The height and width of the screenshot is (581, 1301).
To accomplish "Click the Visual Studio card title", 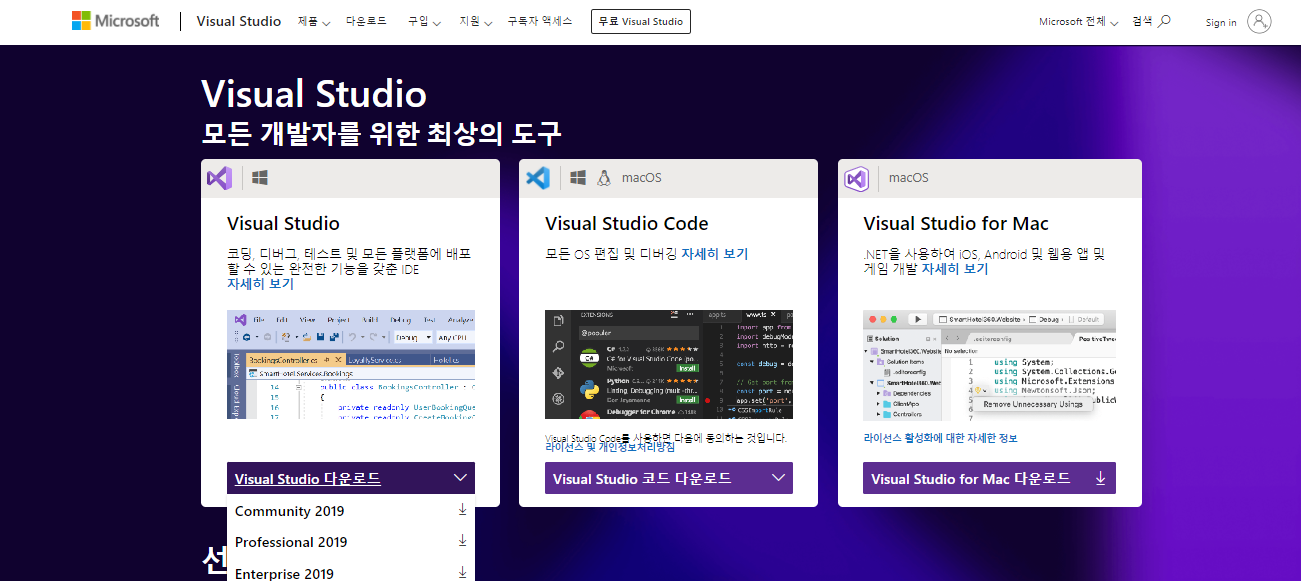I will (283, 224).
